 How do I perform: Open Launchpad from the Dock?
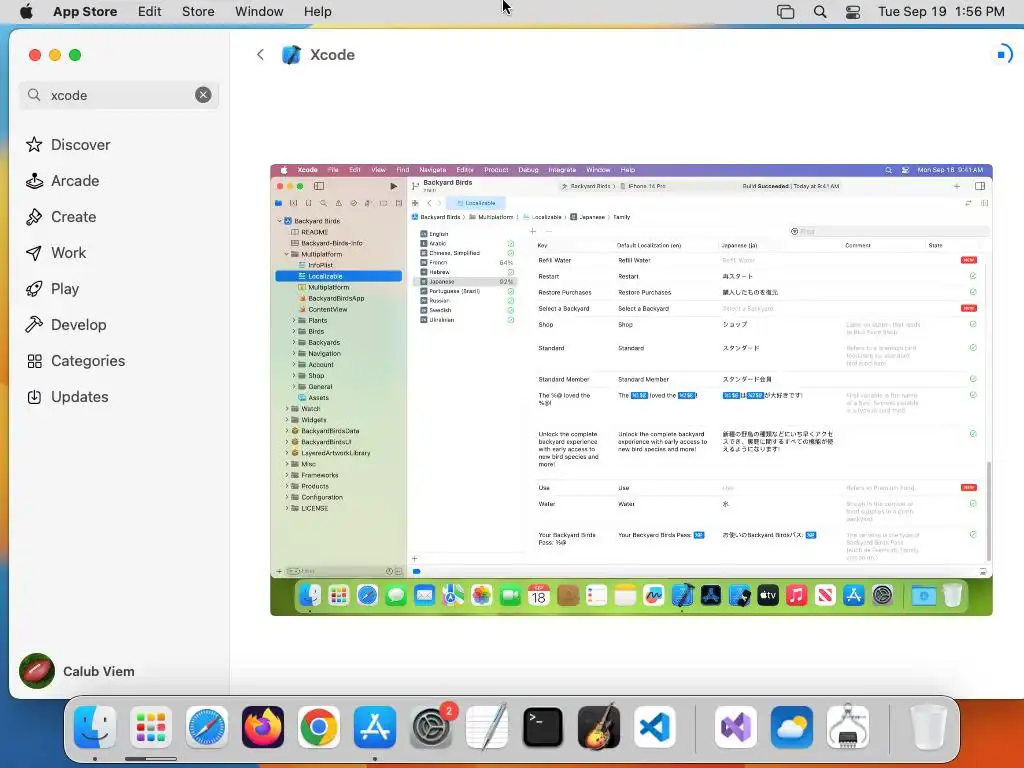coord(151,727)
